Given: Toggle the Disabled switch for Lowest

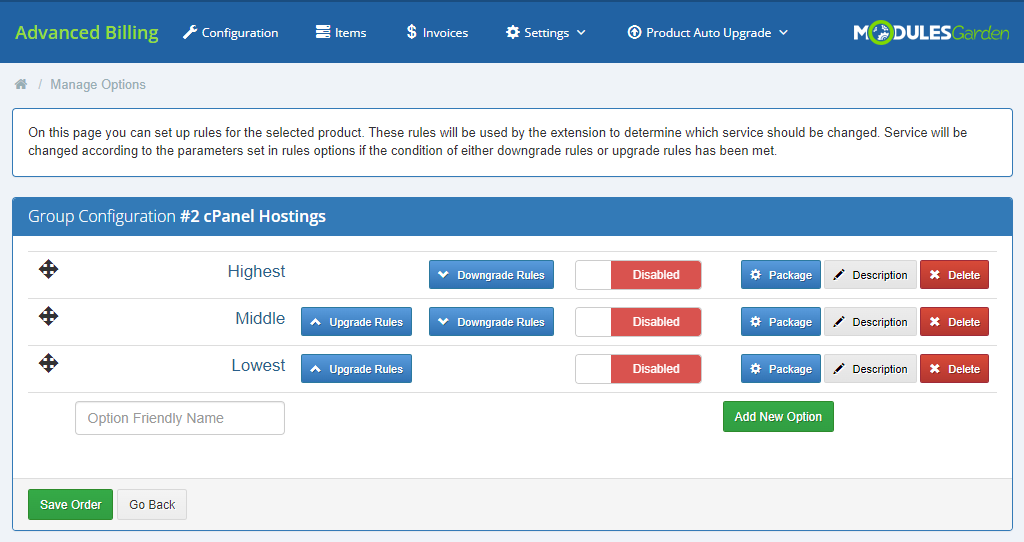Looking at the screenshot, I should pyautogui.click(x=638, y=369).
